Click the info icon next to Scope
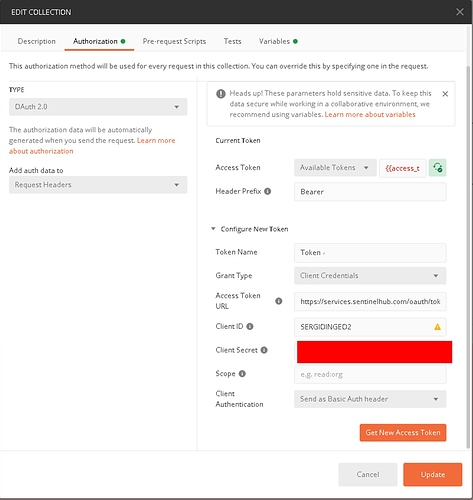Image resolution: width=473 pixels, height=500 pixels. point(242,374)
